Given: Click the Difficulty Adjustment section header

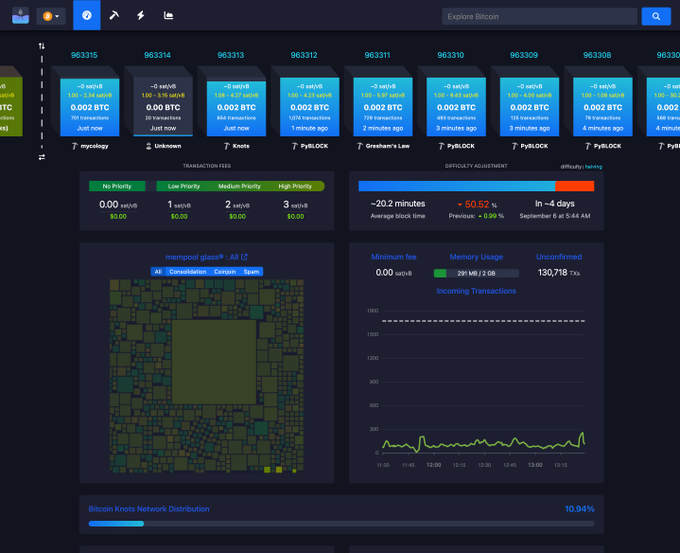Looking at the screenshot, I should pos(476,166).
